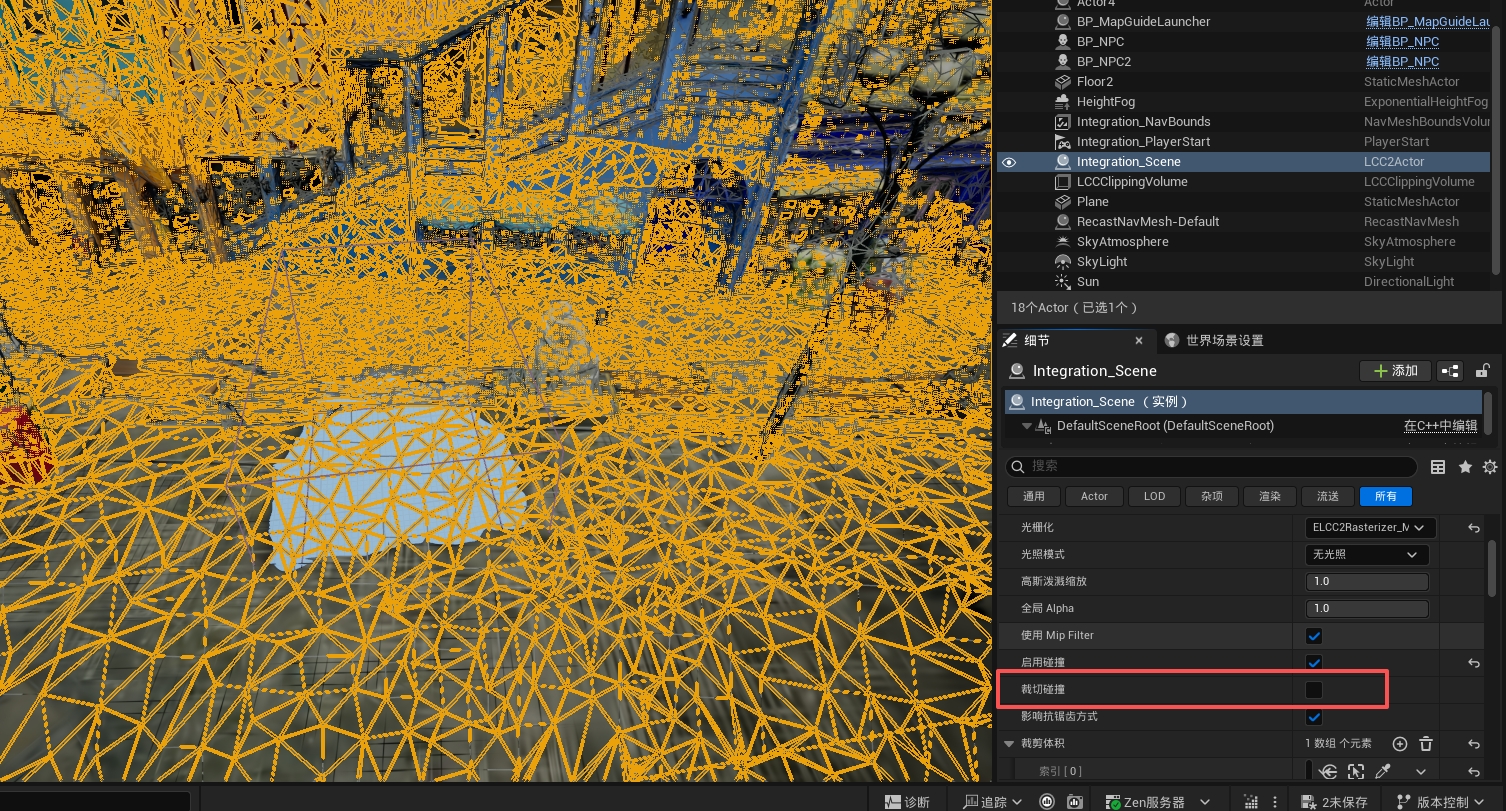Click the 诊断 diagnostics button
This screenshot has width=1506, height=811.
(x=907, y=802)
